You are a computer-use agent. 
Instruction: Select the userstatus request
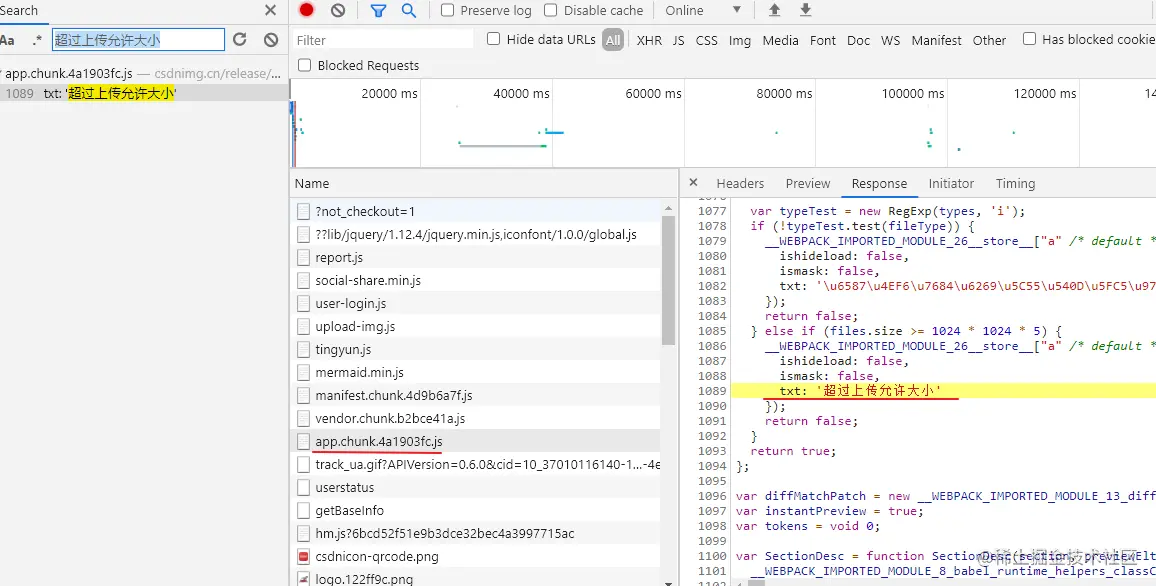[x=477, y=487]
